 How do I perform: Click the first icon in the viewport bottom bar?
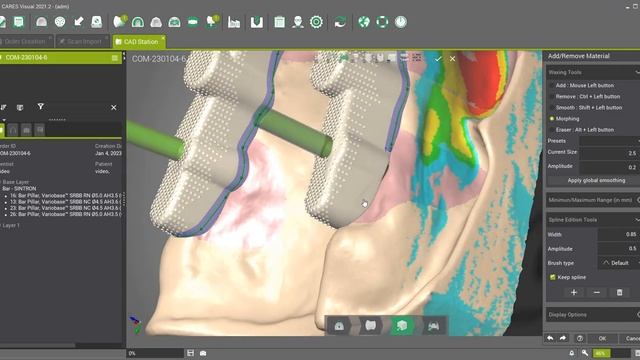pyautogui.click(x=339, y=326)
